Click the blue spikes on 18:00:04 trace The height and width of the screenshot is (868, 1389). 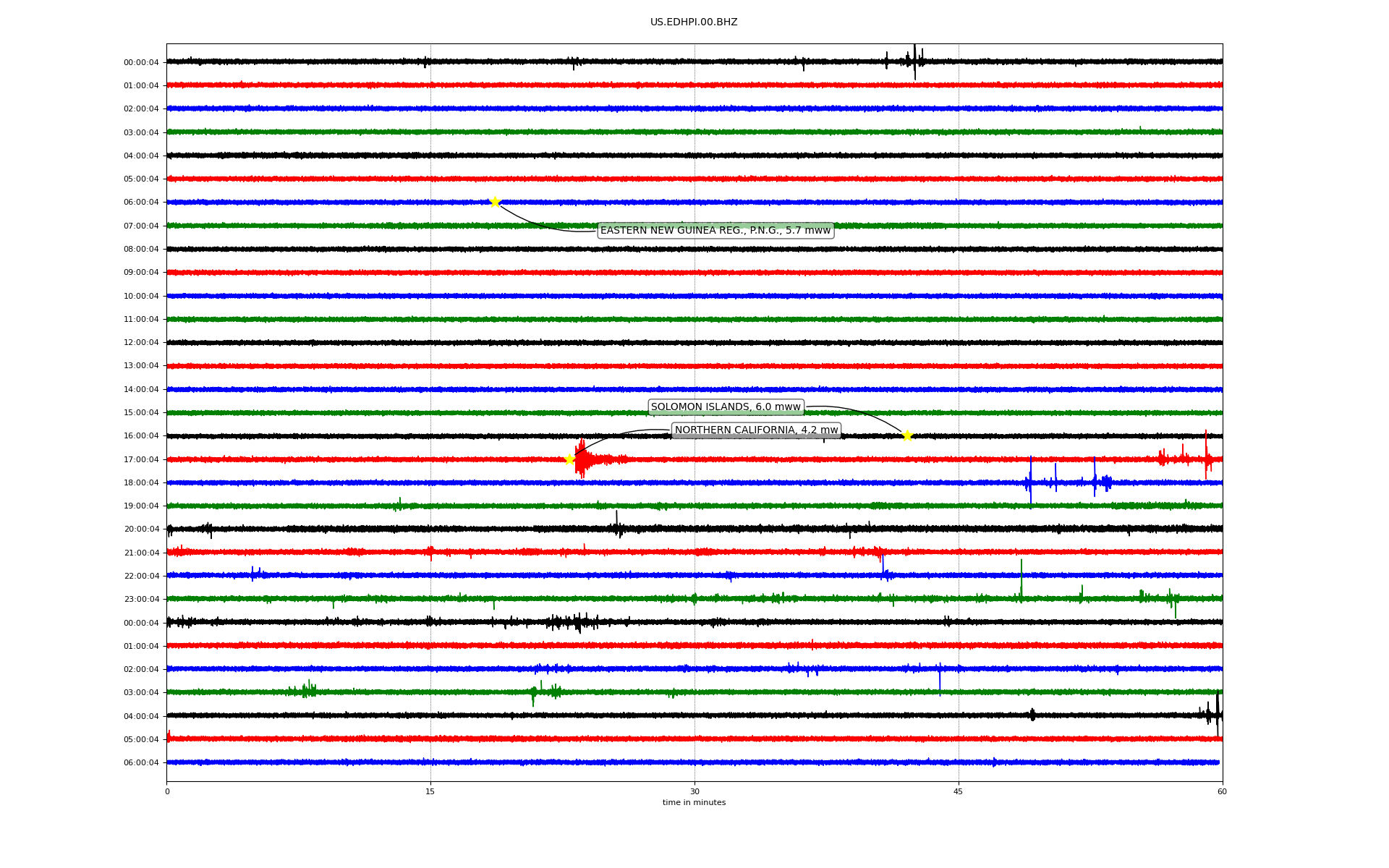point(1031,482)
